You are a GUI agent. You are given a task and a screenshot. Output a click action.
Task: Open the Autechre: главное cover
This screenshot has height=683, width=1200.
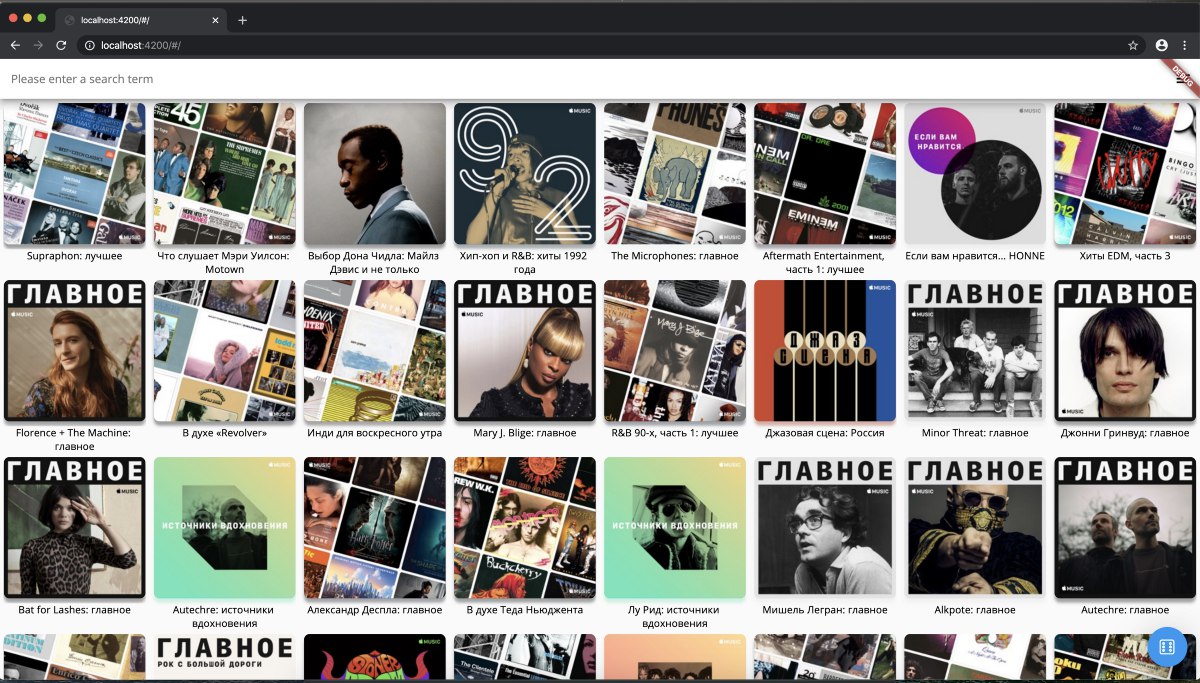click(x=1125, y=528)
